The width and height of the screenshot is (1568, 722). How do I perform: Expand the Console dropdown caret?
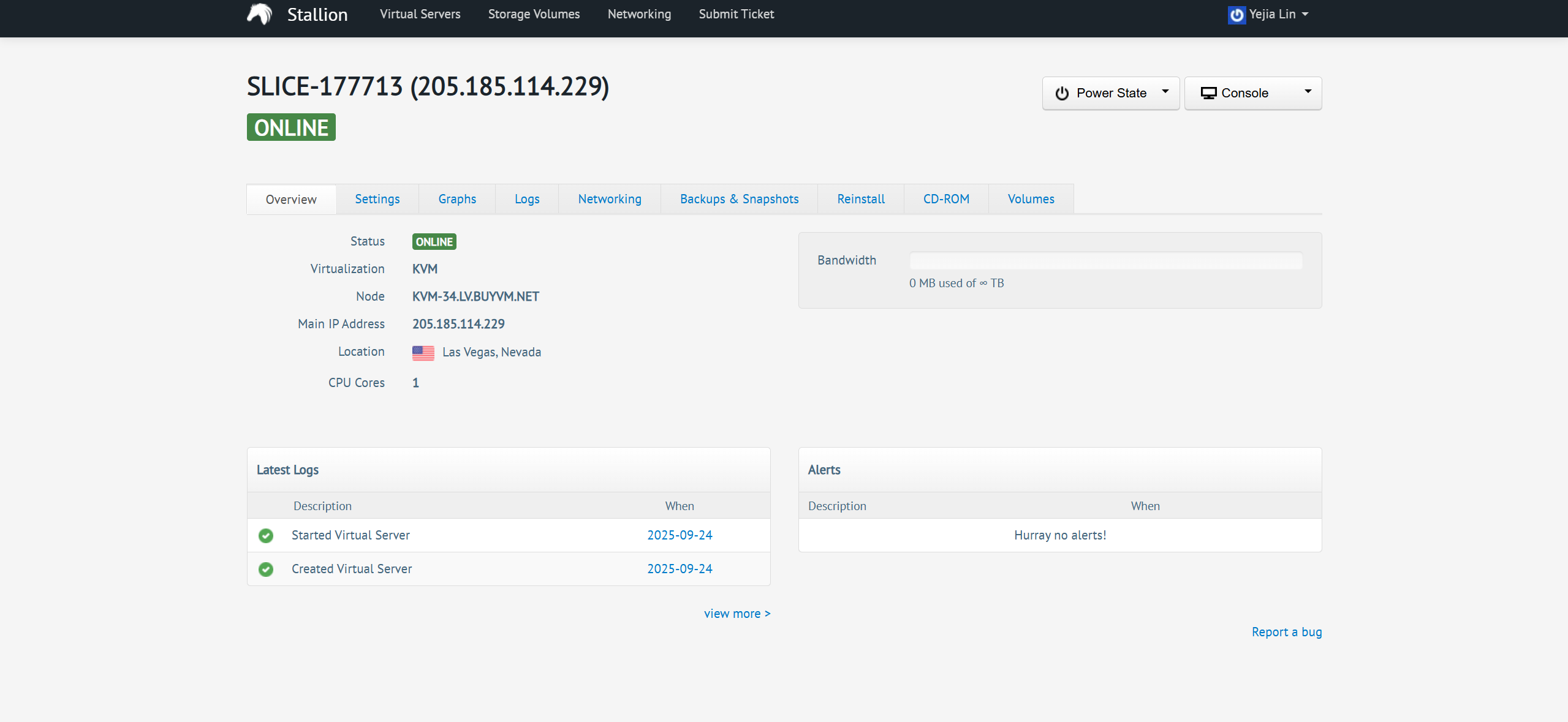tap(1308, 92)
